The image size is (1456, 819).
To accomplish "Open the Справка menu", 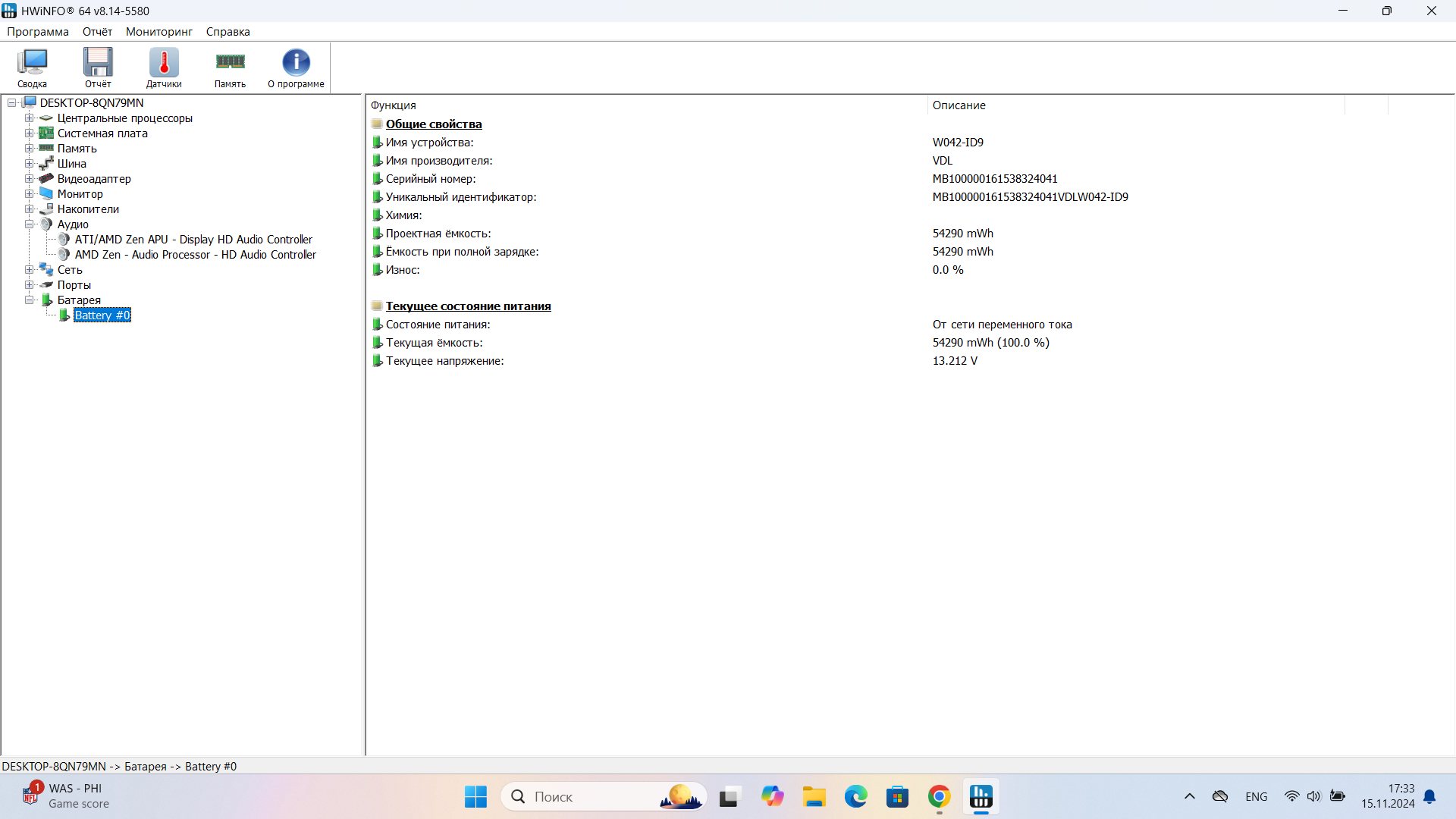I will (227, 32).
